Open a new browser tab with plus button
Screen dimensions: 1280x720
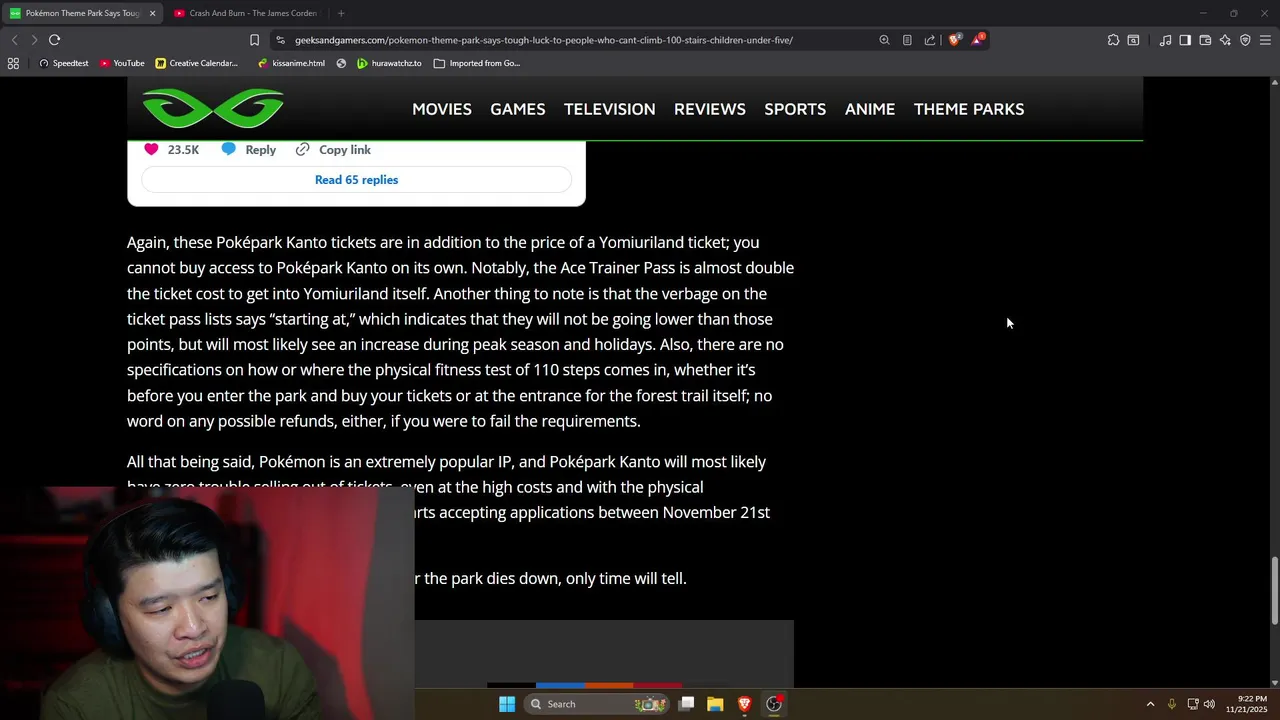[x=341, y=13]
